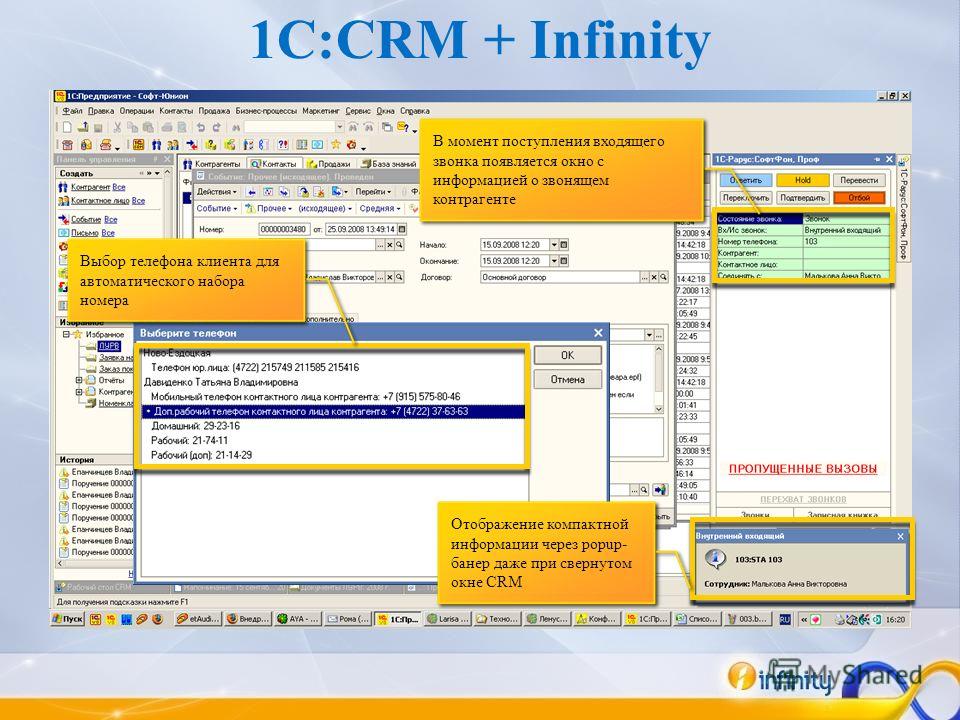
Task: Select Домашний: 29-23-16 phone entry
Action: (x=195, y=426)
